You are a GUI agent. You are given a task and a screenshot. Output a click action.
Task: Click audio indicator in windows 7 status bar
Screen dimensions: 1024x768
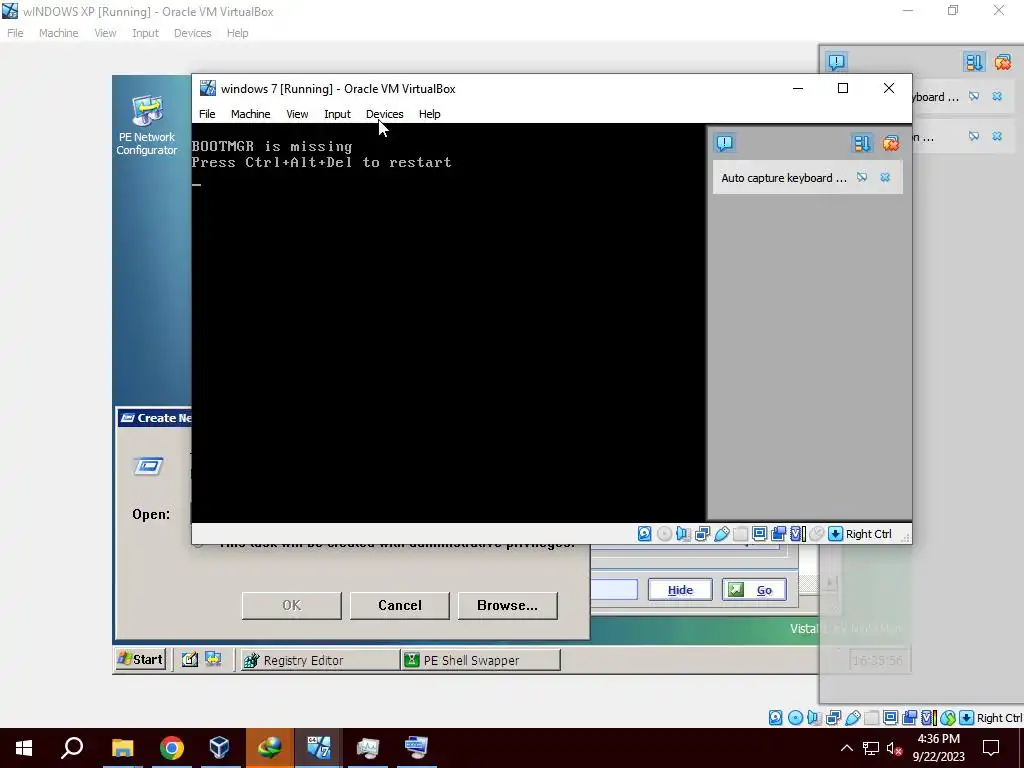tap(683, 534)
